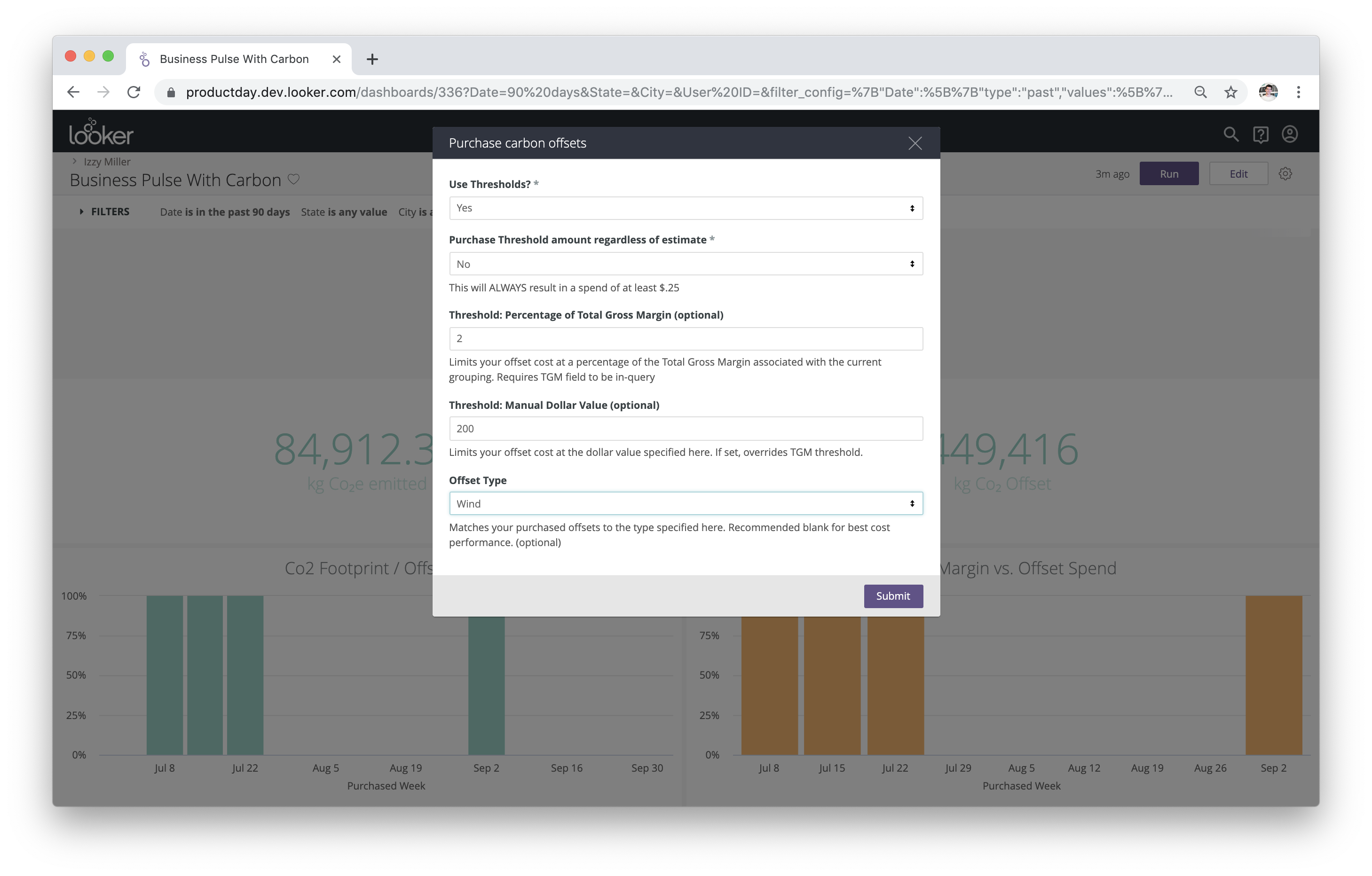The width and height of the screenshot is (1372, 876).
Task: Expand the FILTERS section
Action: coord(104,212)
